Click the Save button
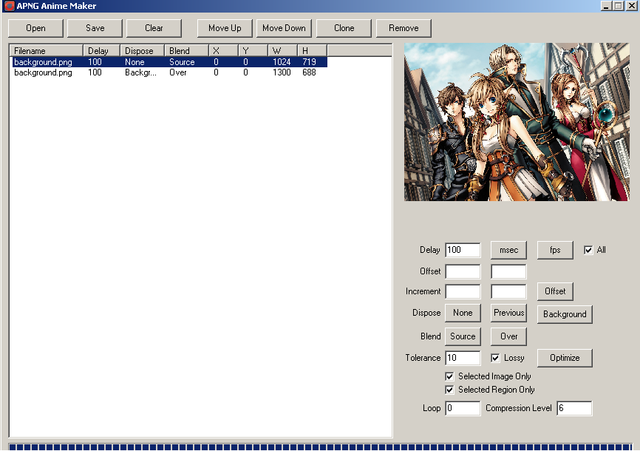 tap(95, 28)
